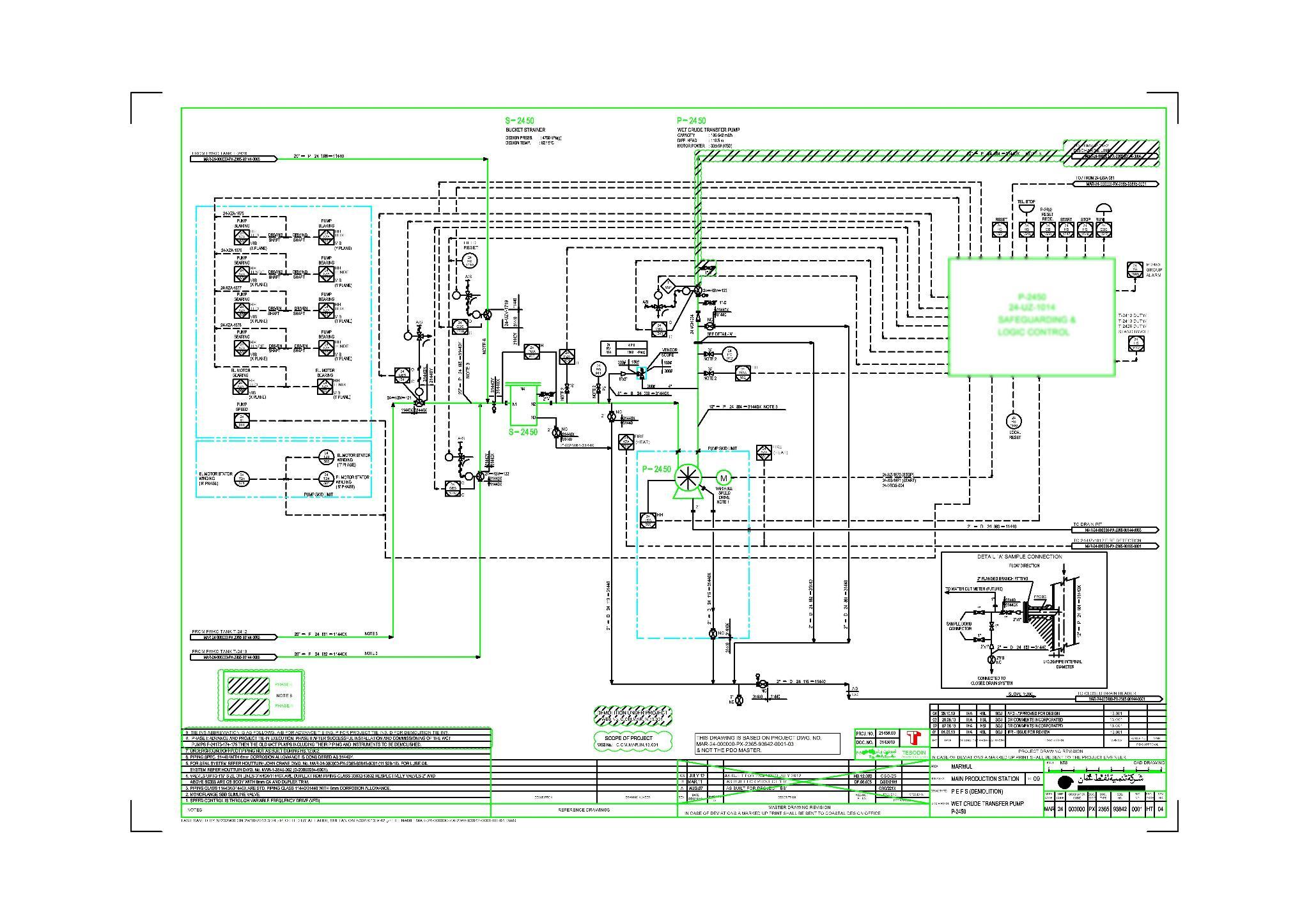
Task: Click the TO CLOSED DRAIN HEADER connector arrow
Action: tap(1120, 699)
